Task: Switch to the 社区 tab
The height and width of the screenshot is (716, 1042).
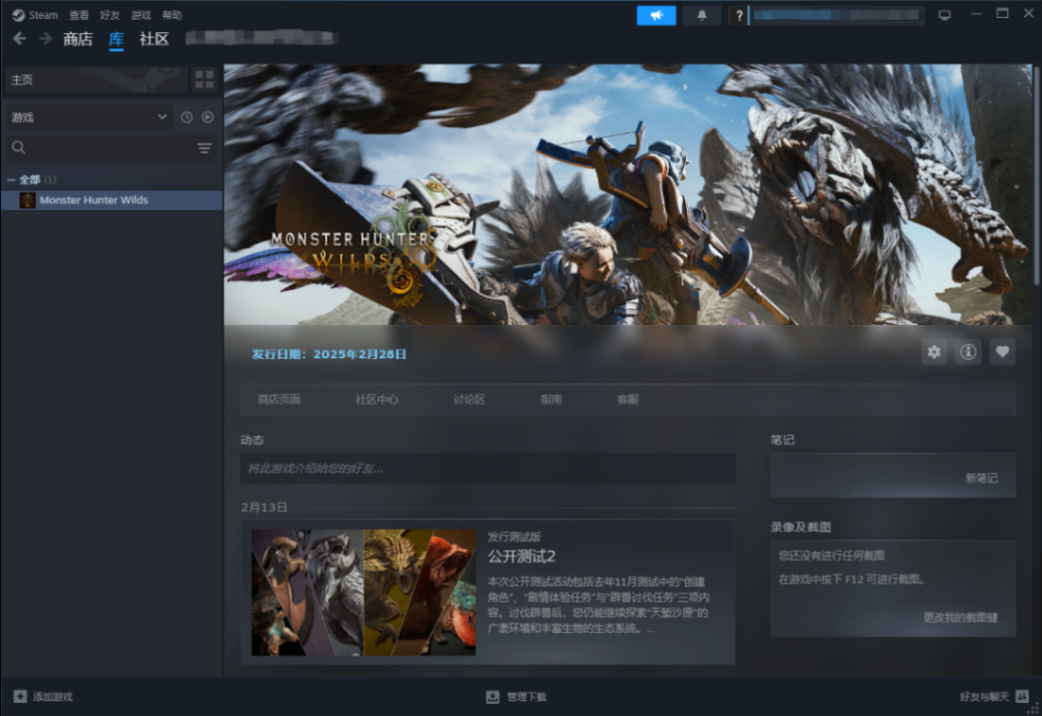Action: pyautogui.click(x=154, y=39)
